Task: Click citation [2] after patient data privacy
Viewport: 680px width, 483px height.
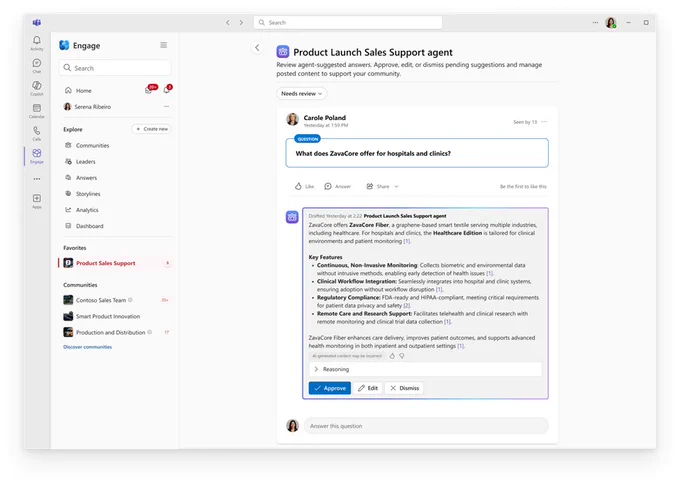Action: click(x=407, y=306)
